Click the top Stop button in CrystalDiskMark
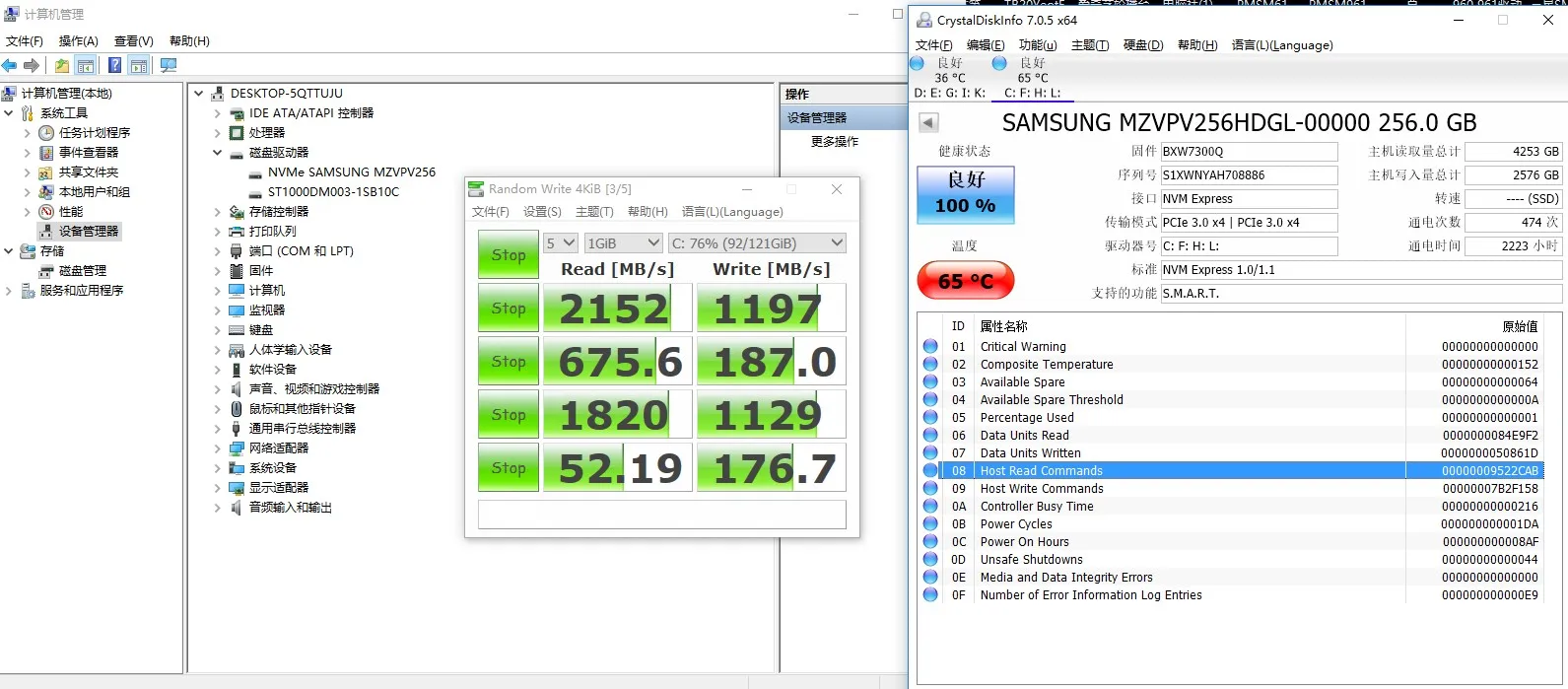 pos(508,254)
